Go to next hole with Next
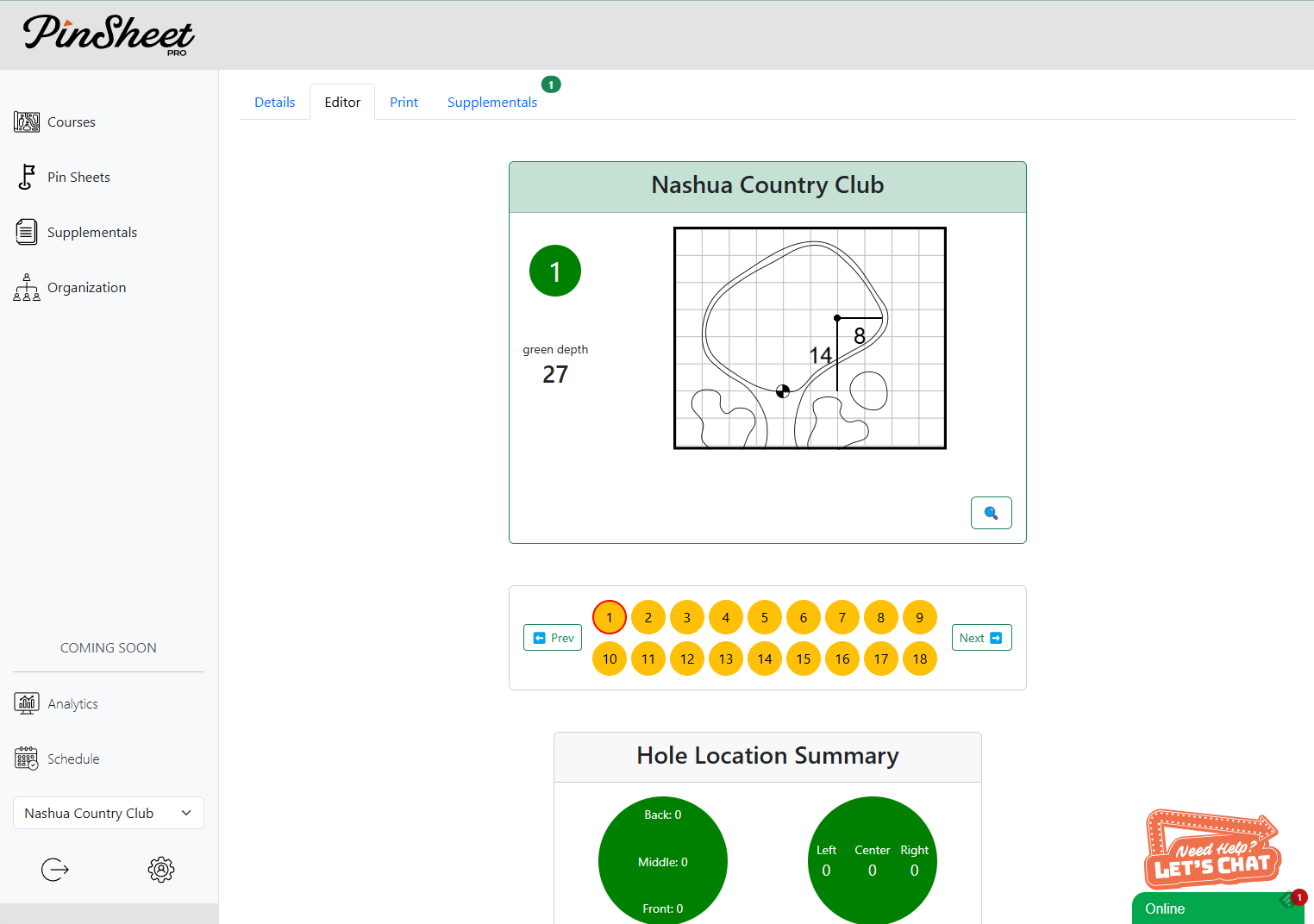1314x924 pixels. [982, 638]
